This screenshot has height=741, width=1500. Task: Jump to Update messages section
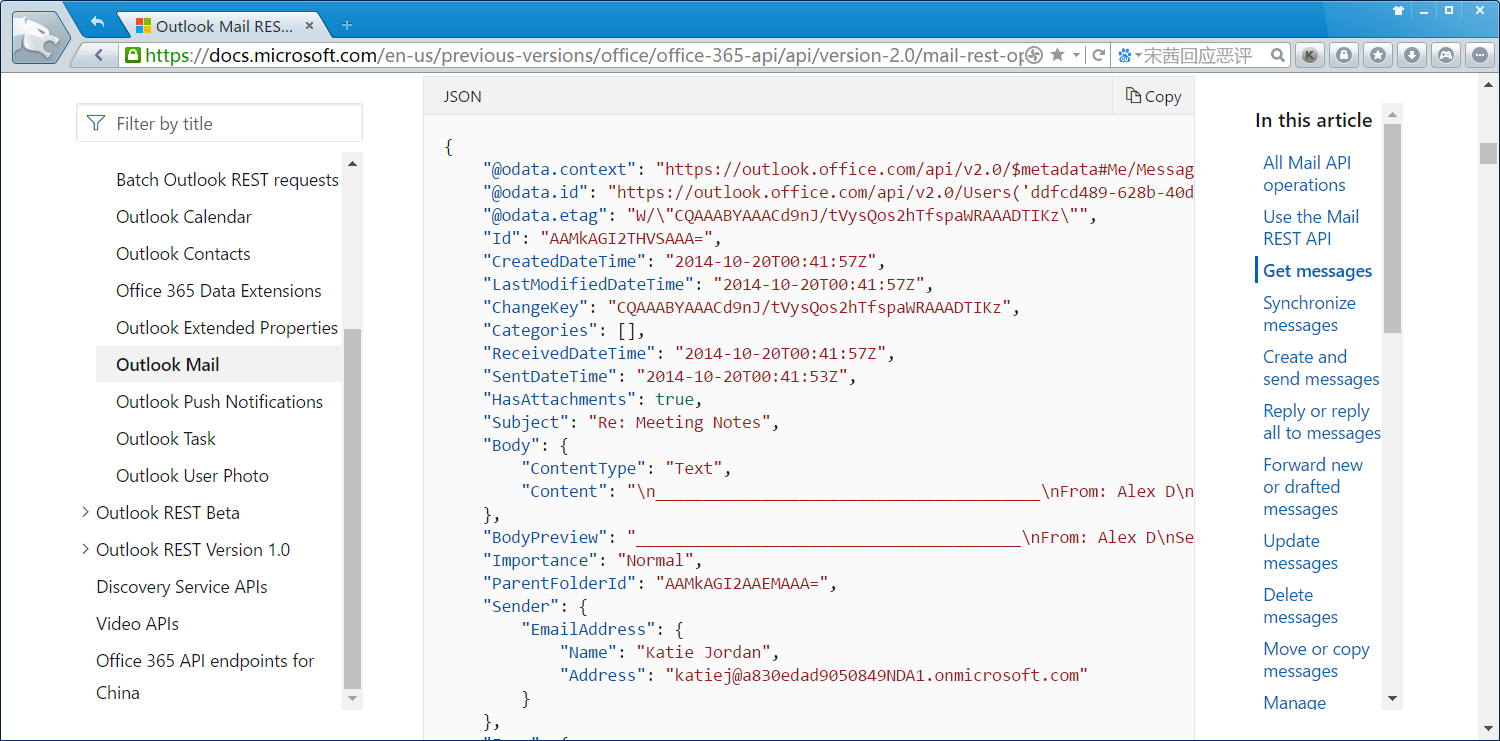click(x=1300, y=552)
